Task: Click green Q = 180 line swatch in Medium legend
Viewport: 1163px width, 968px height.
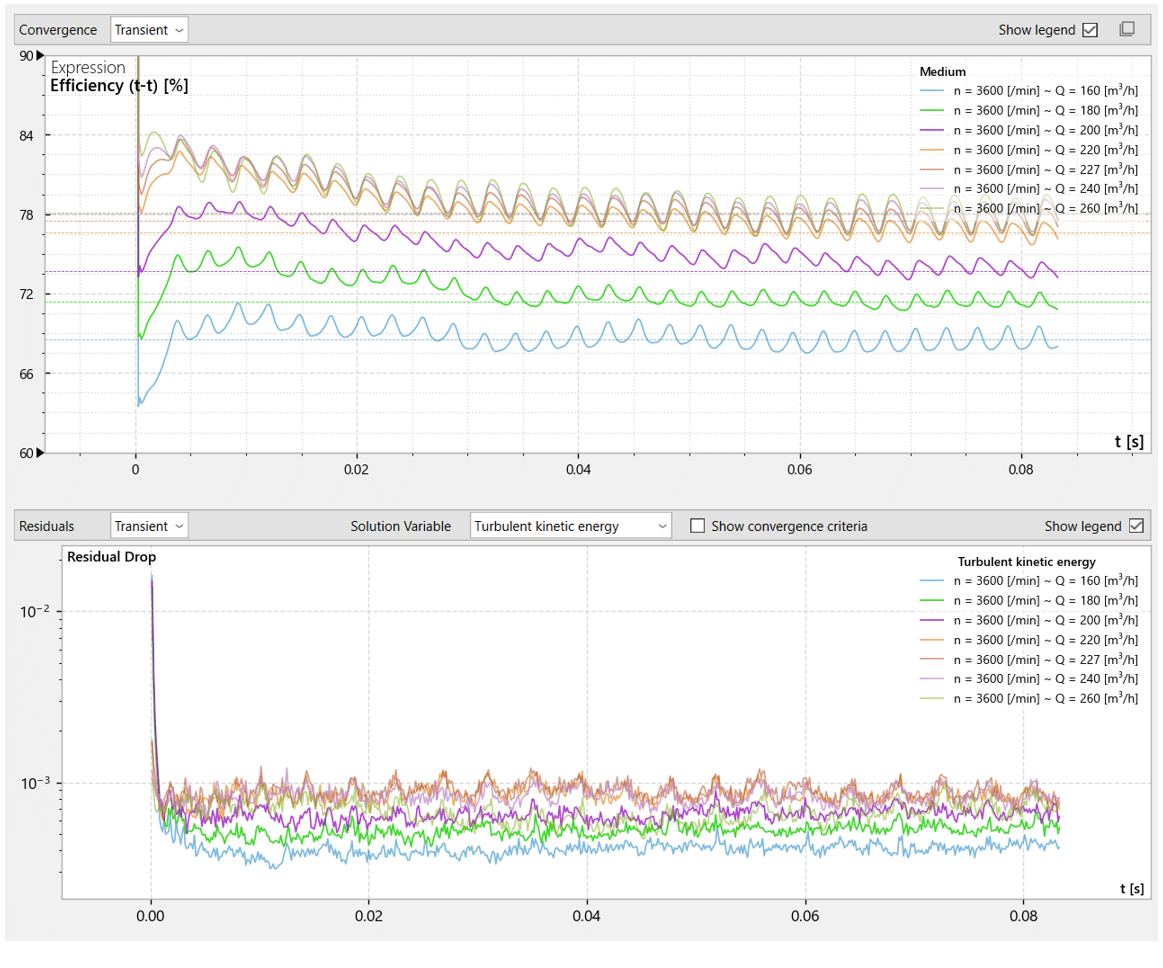Action: tap(932, 111)
